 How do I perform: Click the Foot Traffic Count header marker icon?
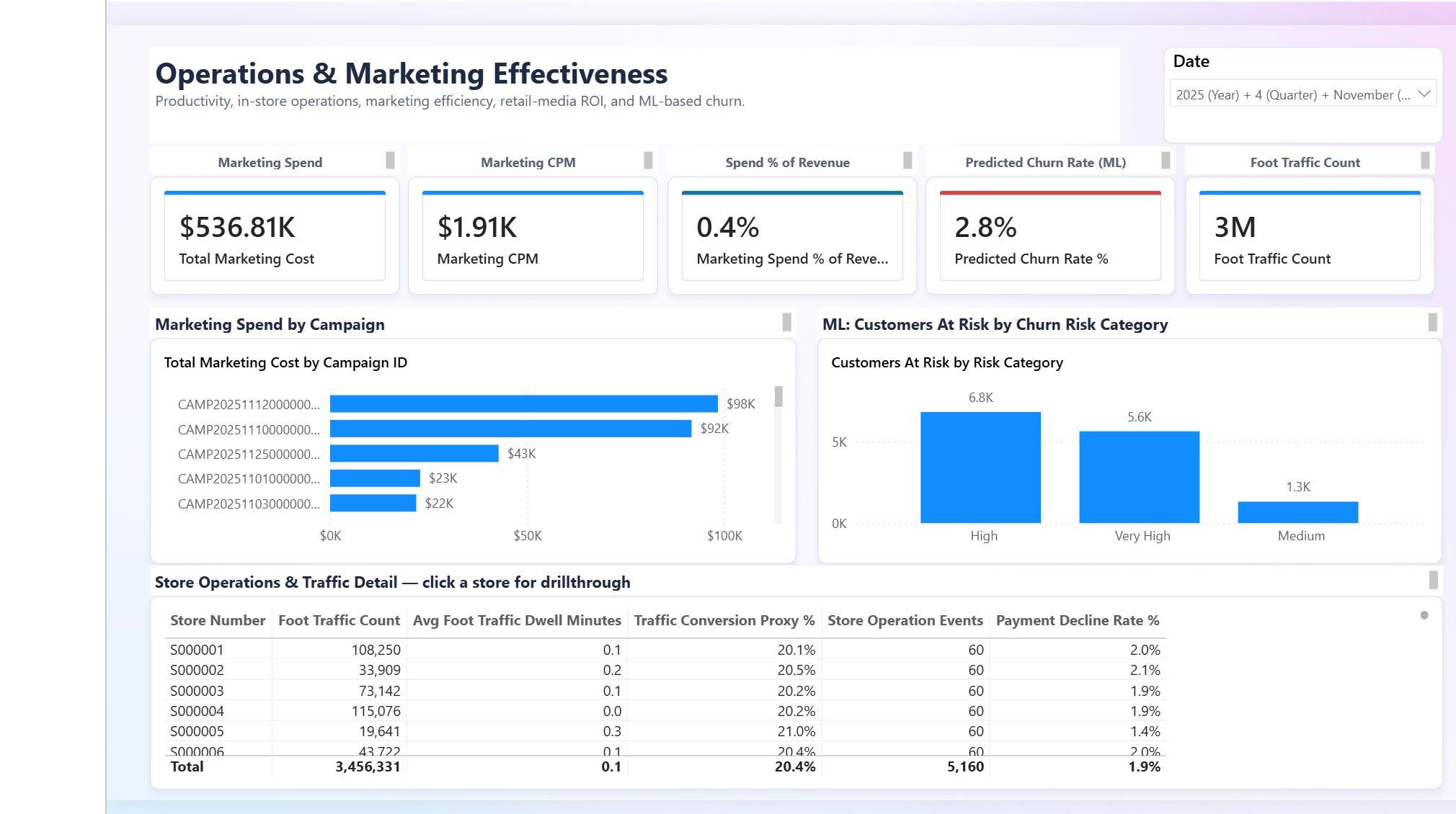1425,160
